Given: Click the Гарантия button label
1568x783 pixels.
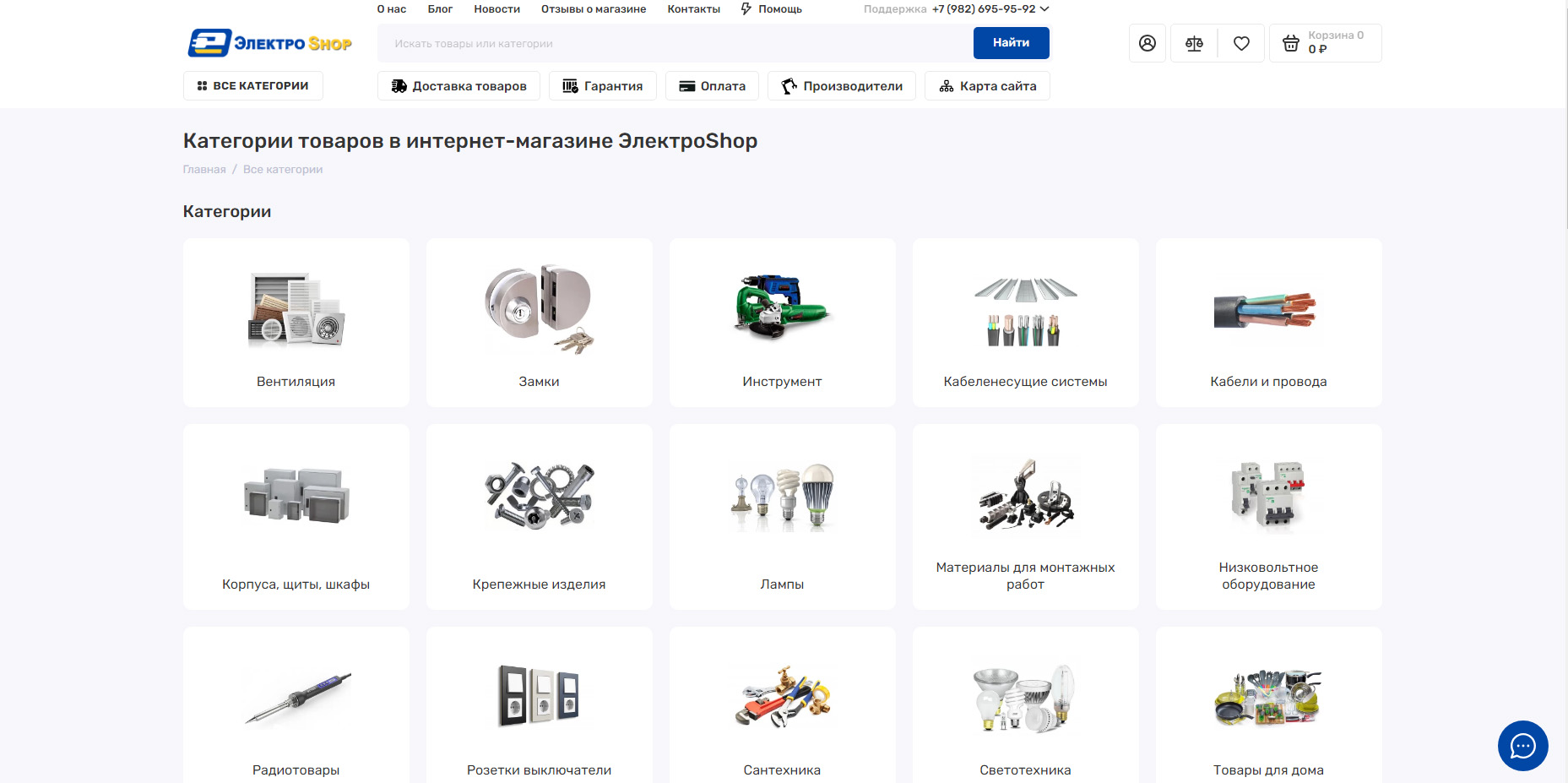Looking at the screenshot, I should 613,86.
